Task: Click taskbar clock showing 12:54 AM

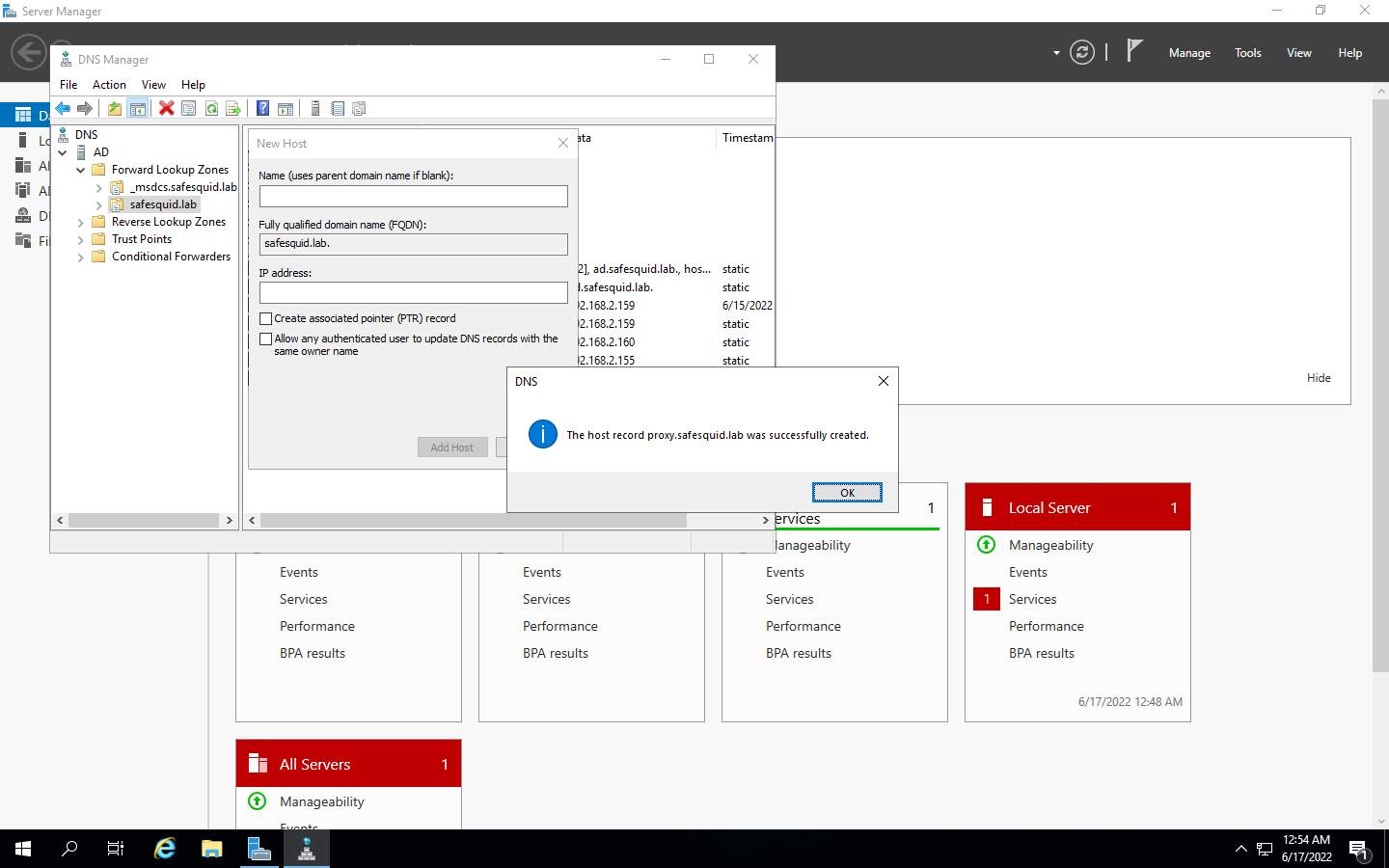Action: click(1306, 849)
